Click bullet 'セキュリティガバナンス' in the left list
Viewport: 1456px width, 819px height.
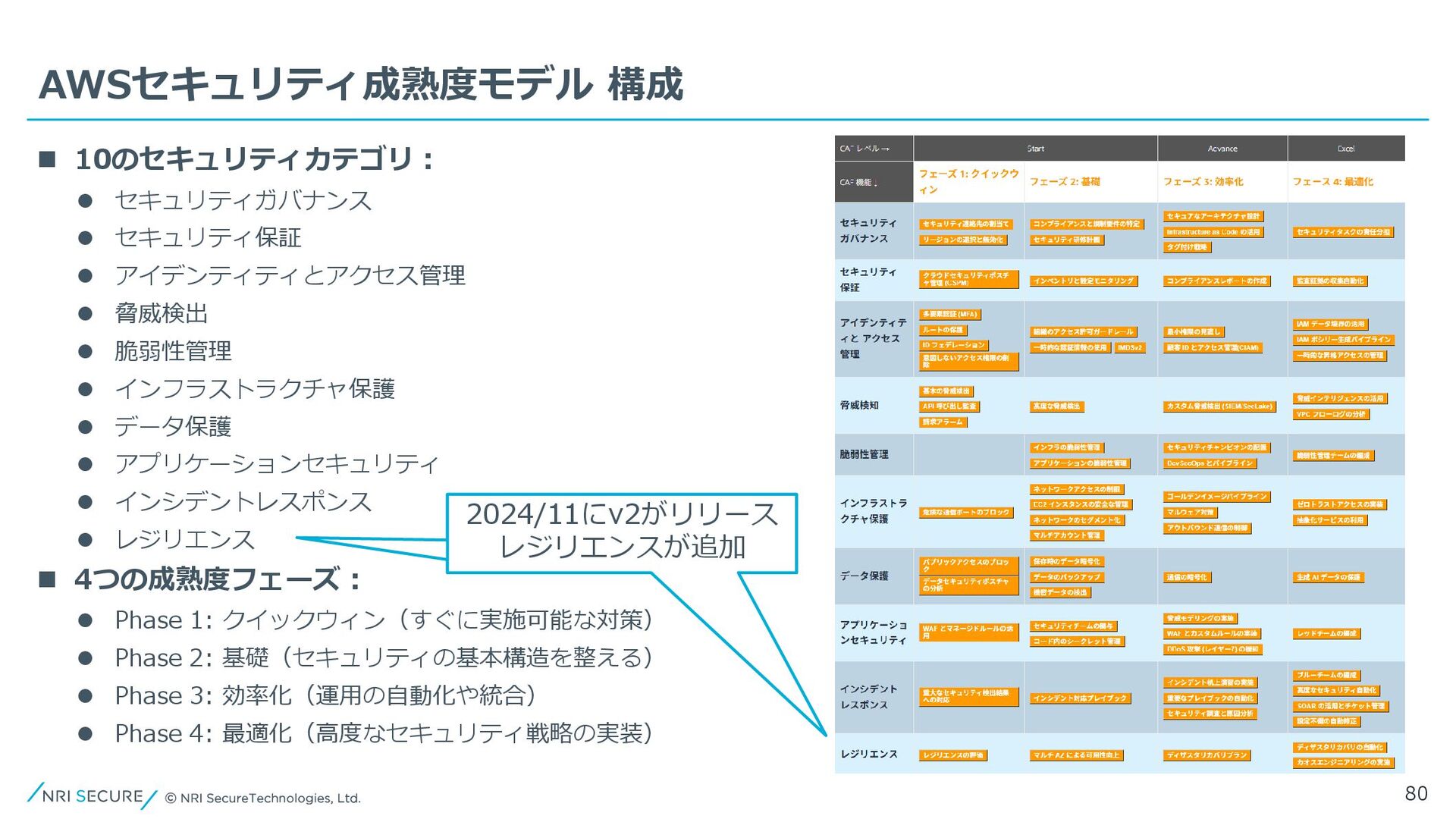point(243,200)
